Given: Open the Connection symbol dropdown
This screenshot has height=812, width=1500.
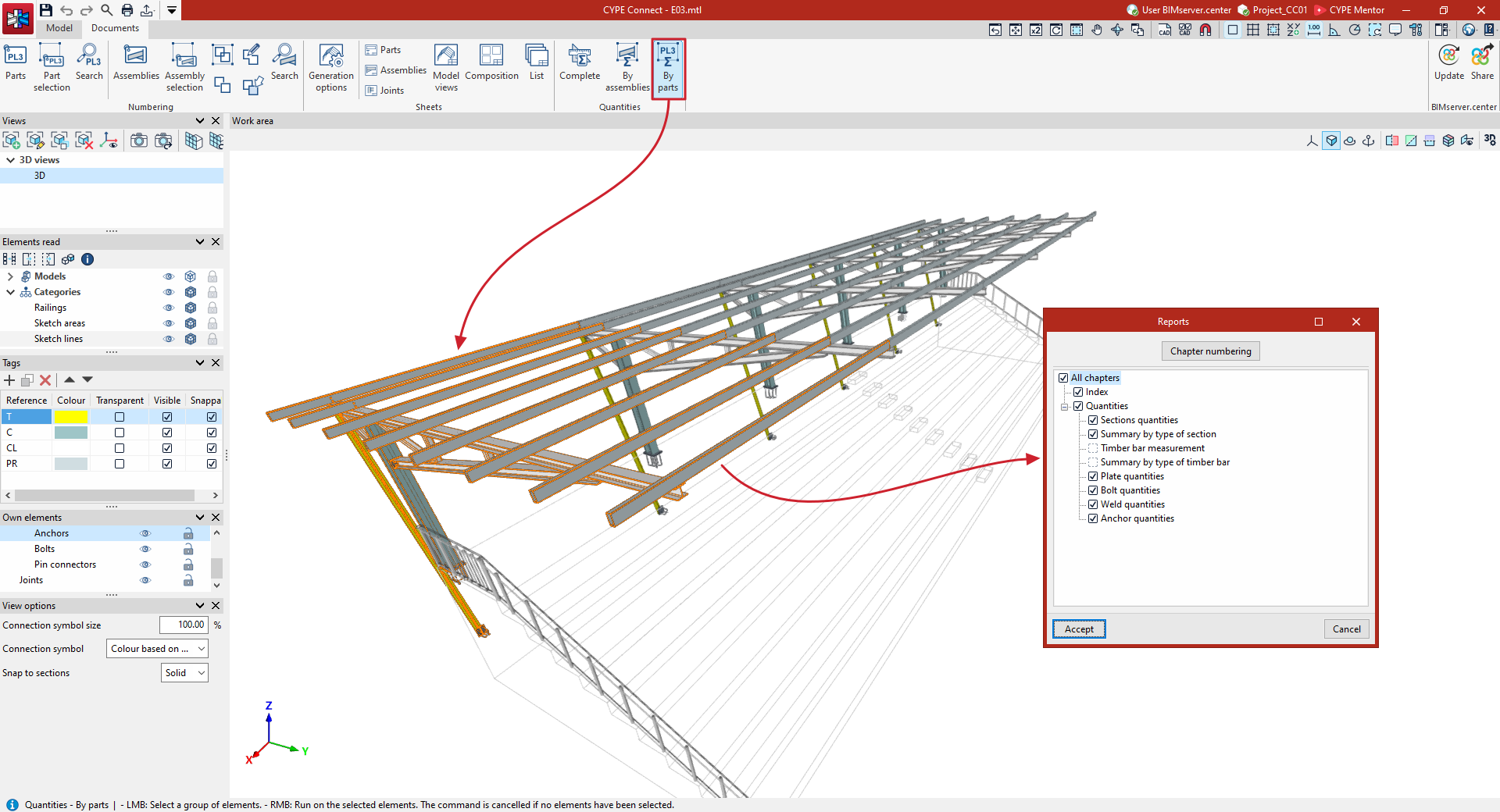Looking at the screenshot, I should [x=157, y=649].
